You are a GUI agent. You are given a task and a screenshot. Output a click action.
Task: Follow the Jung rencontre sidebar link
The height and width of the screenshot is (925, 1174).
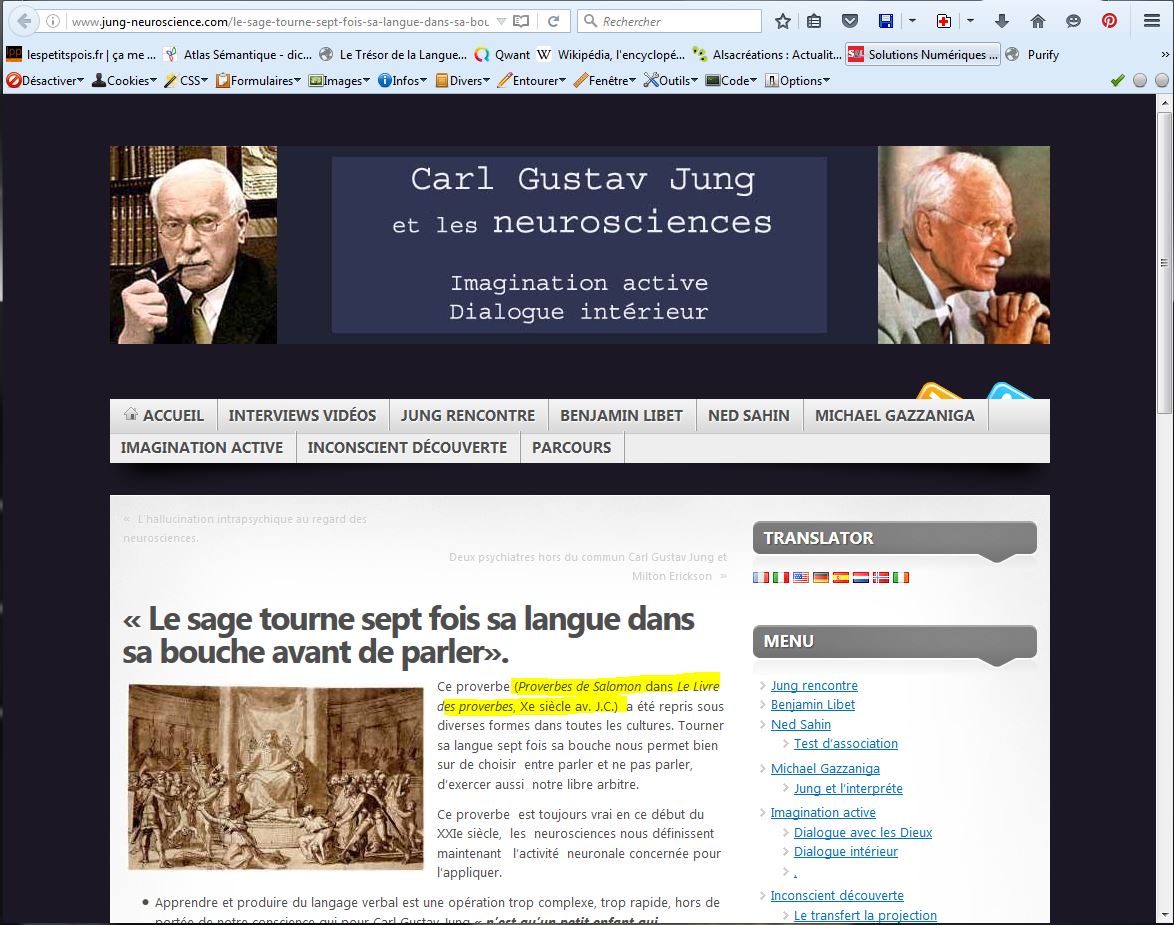click(x=814, y=685)
